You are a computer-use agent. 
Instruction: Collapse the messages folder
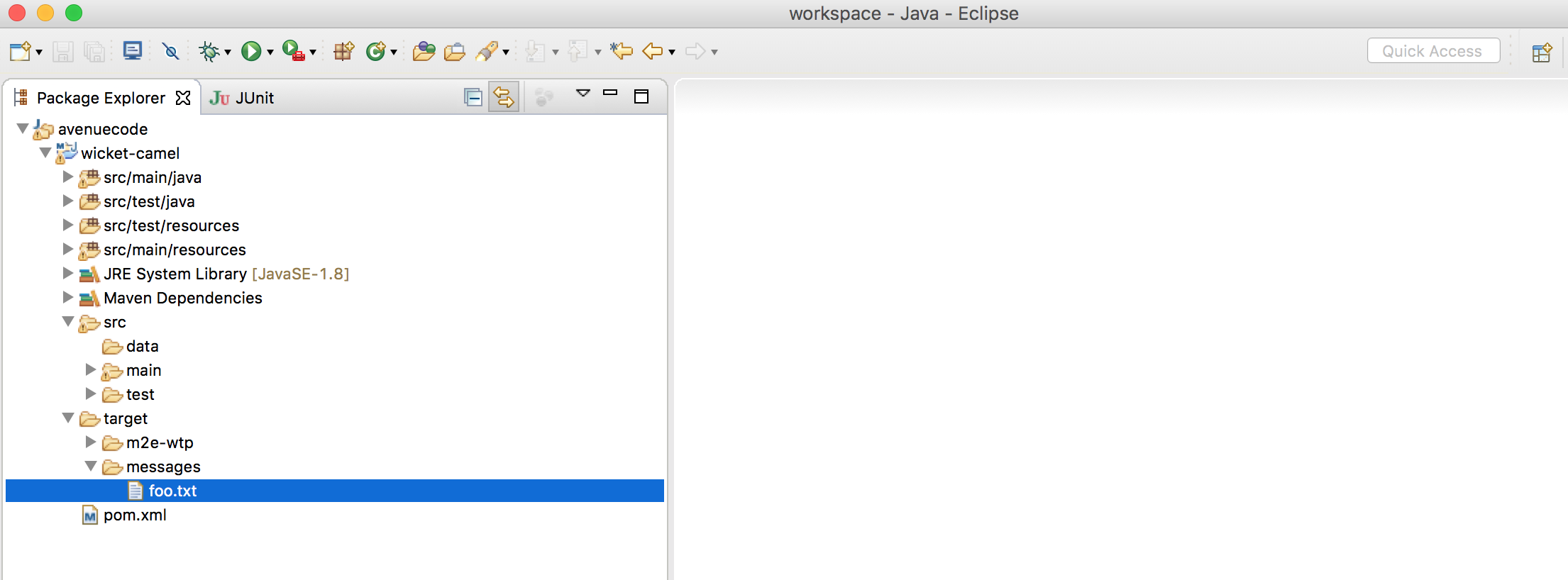point(91,466)
